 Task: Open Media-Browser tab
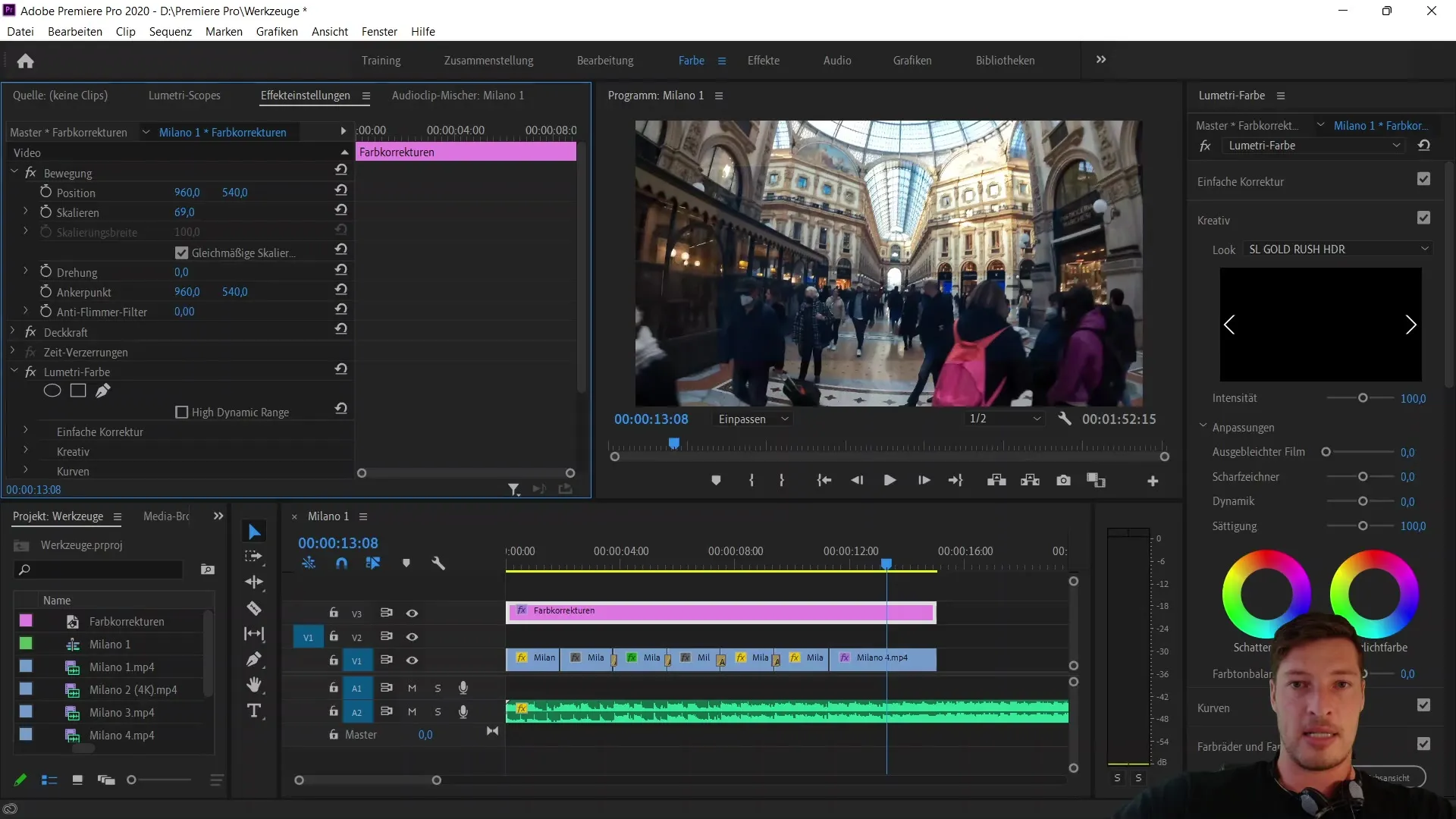coord(166,516)
